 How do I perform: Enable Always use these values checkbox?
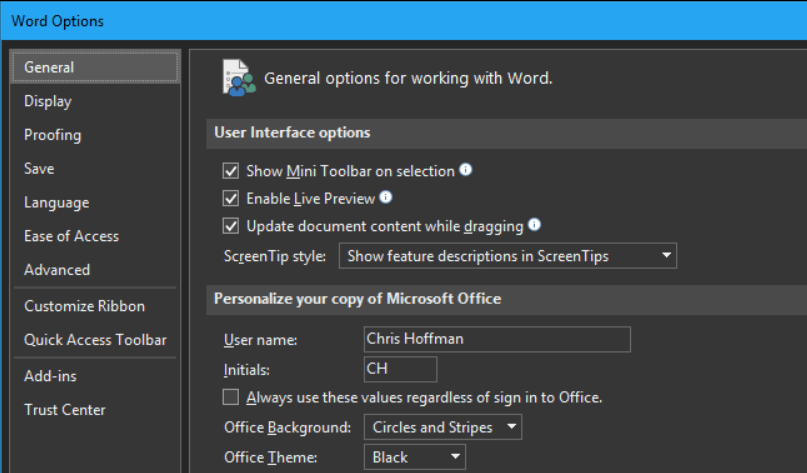coord(231,397)
